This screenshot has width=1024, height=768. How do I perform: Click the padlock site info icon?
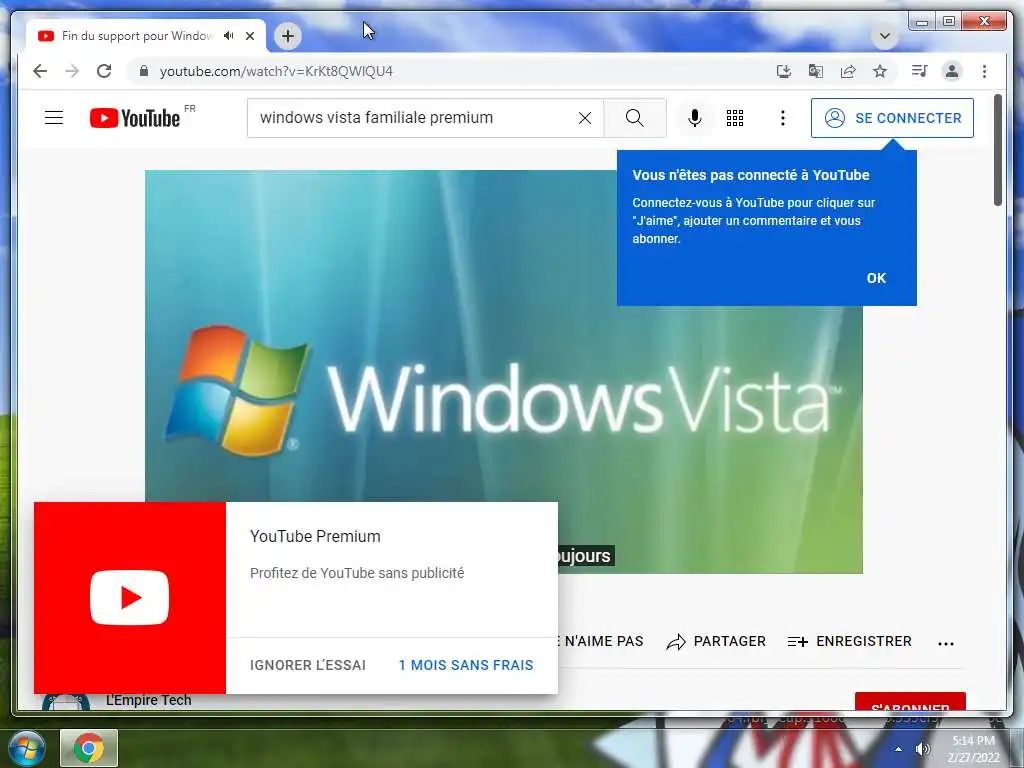click(144, 71)
